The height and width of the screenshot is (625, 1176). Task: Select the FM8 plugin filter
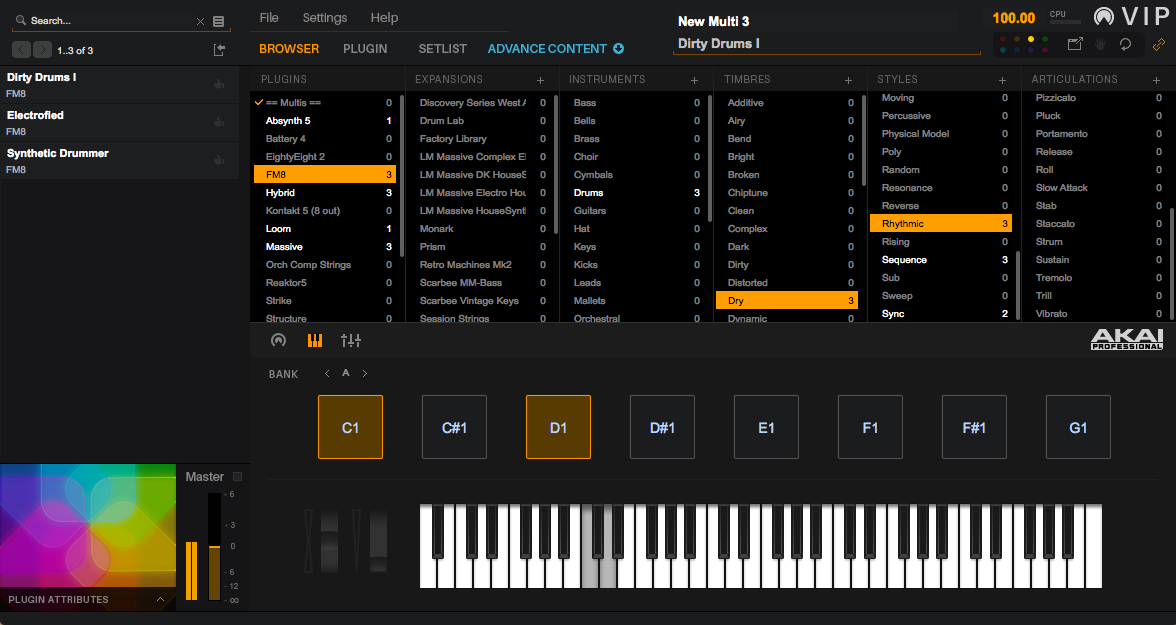coord(325,174)
